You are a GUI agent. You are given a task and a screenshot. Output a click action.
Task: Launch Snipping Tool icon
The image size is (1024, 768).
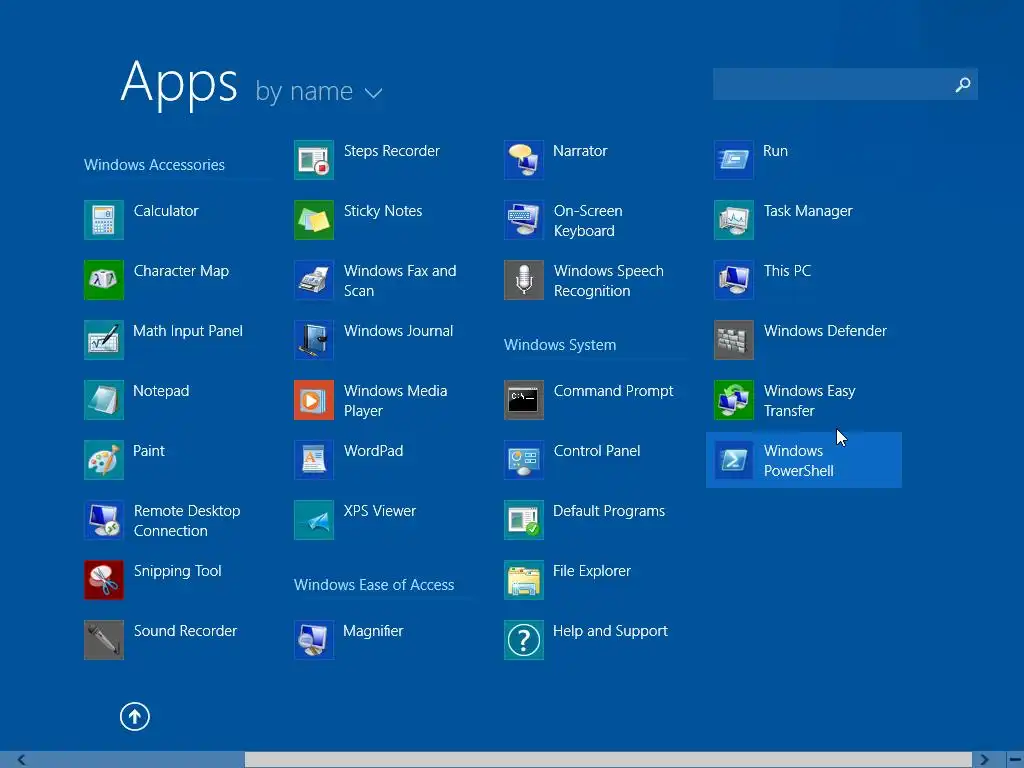click(104, 581)
